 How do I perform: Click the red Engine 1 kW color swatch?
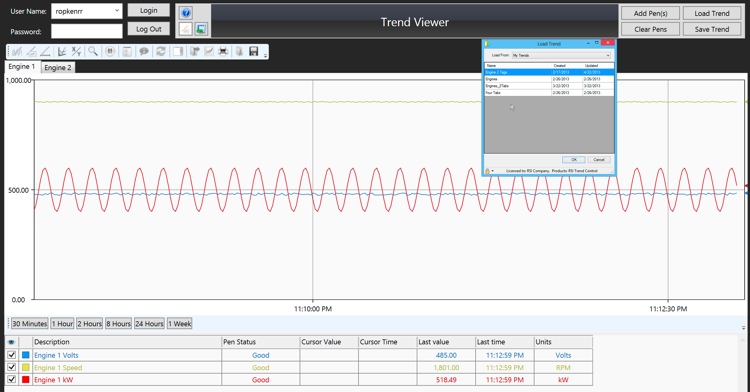[26, 380]
